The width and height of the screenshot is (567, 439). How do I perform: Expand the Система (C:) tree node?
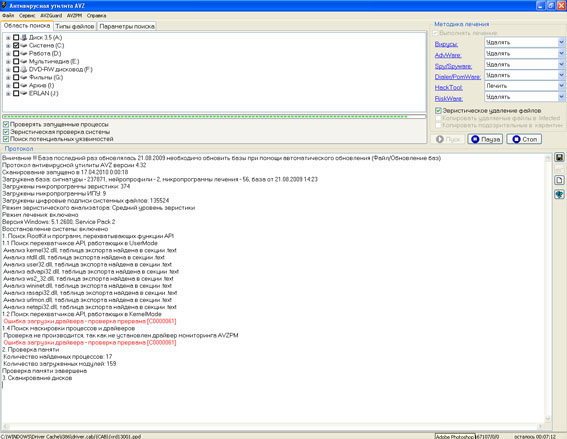[x=8, y=46]
